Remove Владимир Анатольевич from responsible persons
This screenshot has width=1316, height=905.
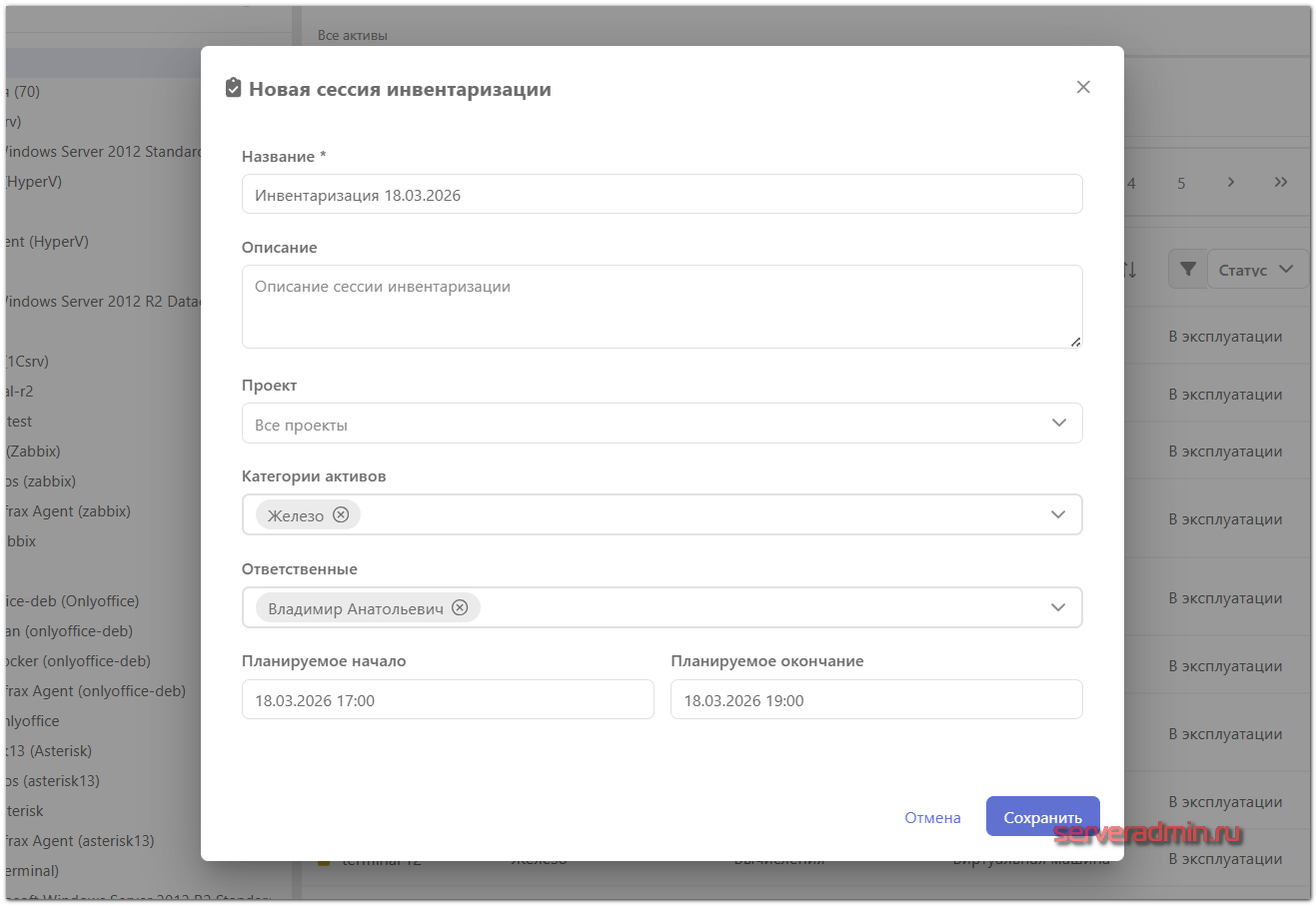point(460,607)
